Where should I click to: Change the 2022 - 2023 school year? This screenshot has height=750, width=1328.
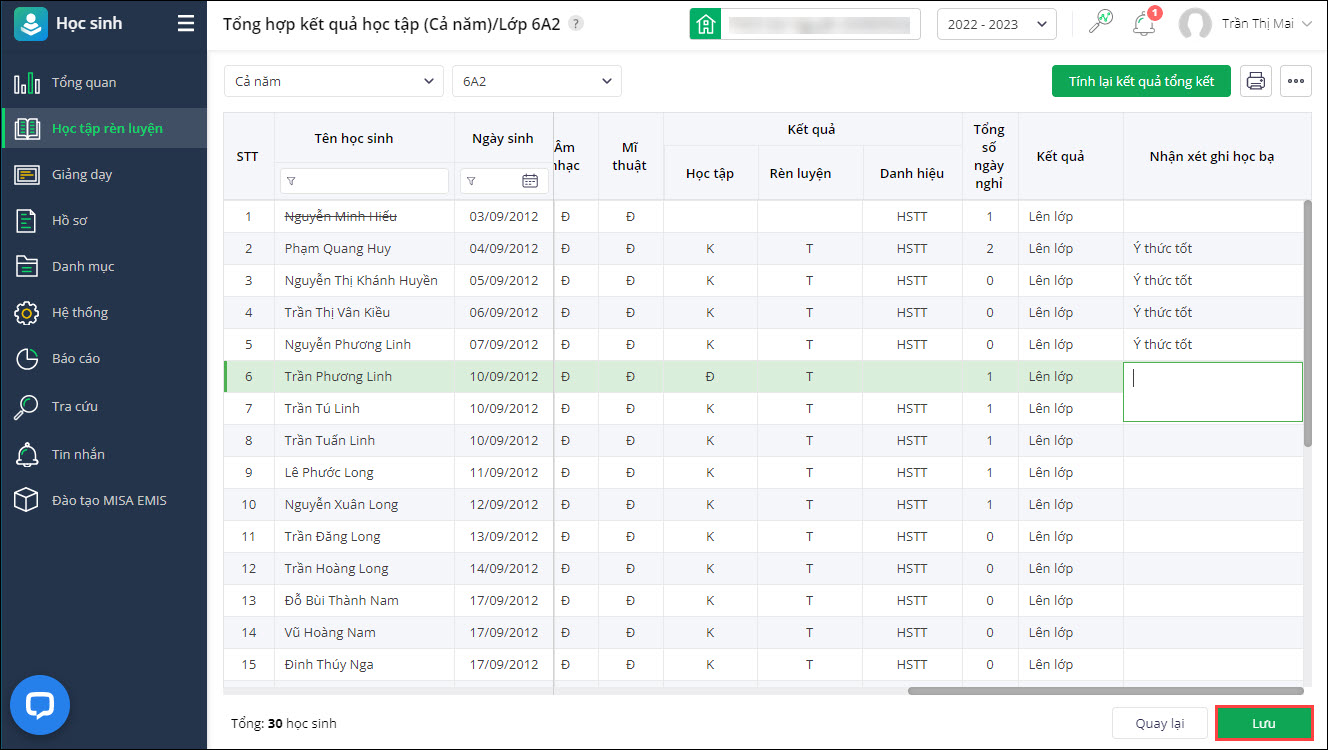(996, 24)
